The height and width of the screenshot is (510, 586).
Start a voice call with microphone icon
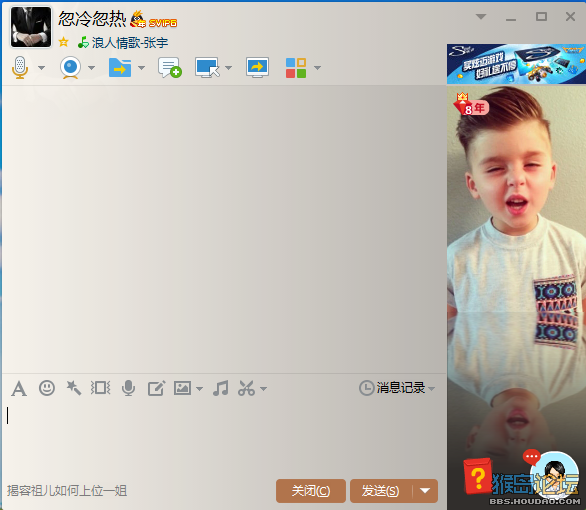coord(20,68)
